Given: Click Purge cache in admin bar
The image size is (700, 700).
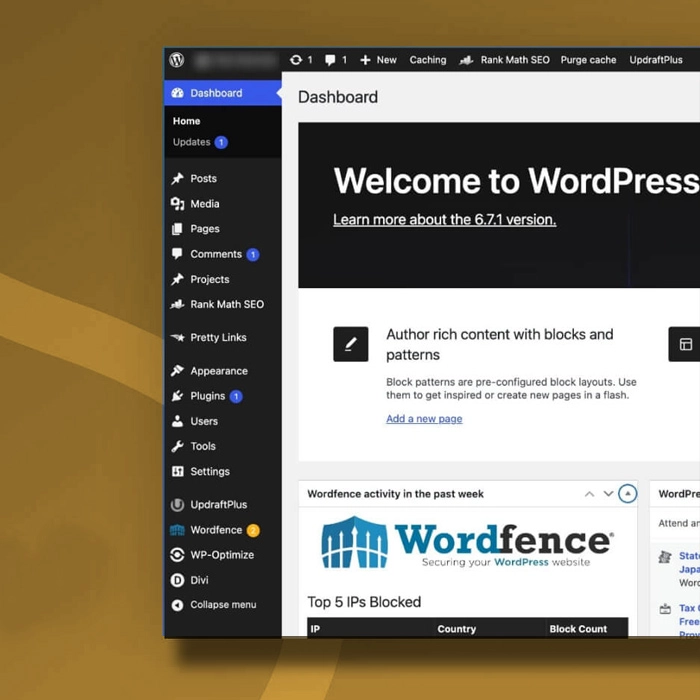Looking at the screenshot, I should point(588,60).
